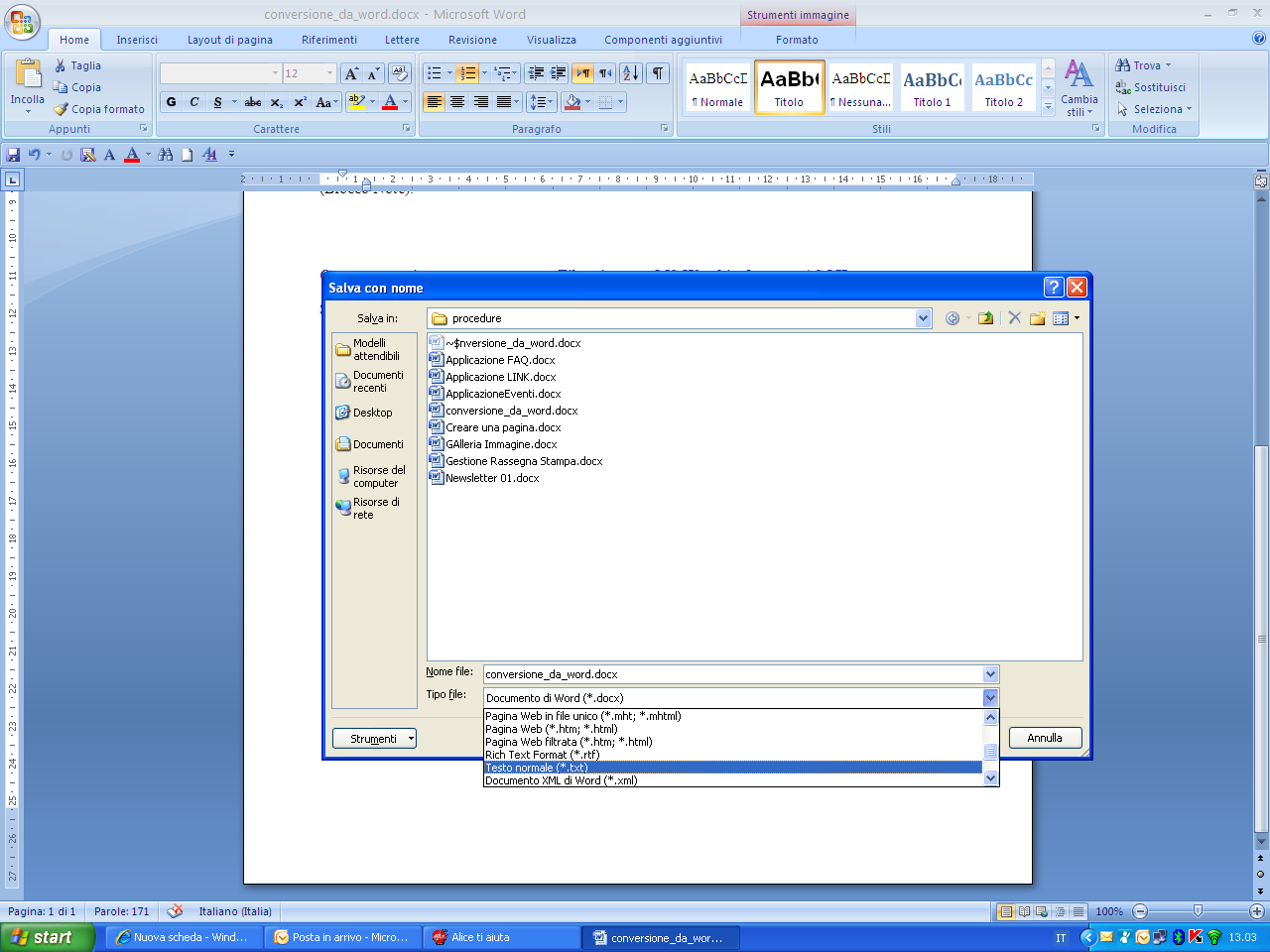Screen dimensions: 1270x952
Task: Select align left paragraph button
Action: (434, 102)
